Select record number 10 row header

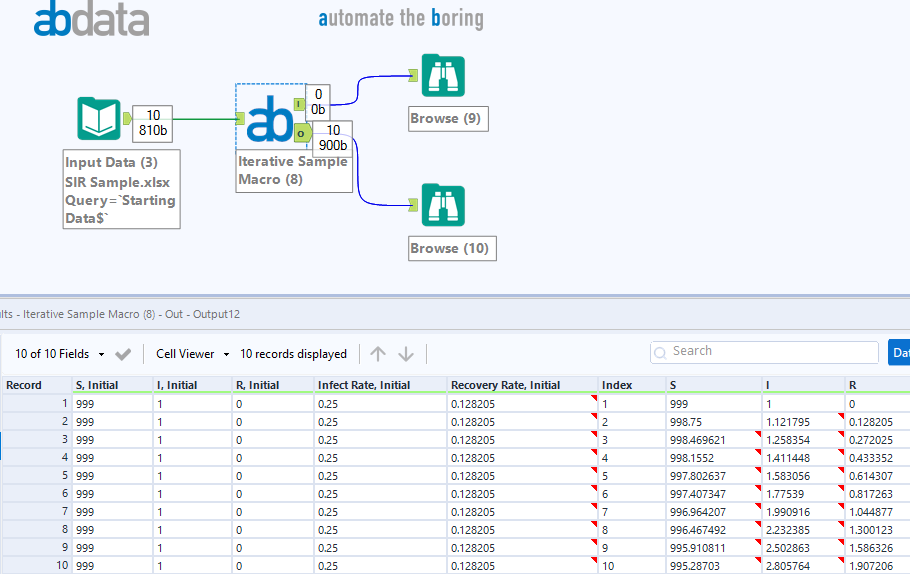(37, 566)
